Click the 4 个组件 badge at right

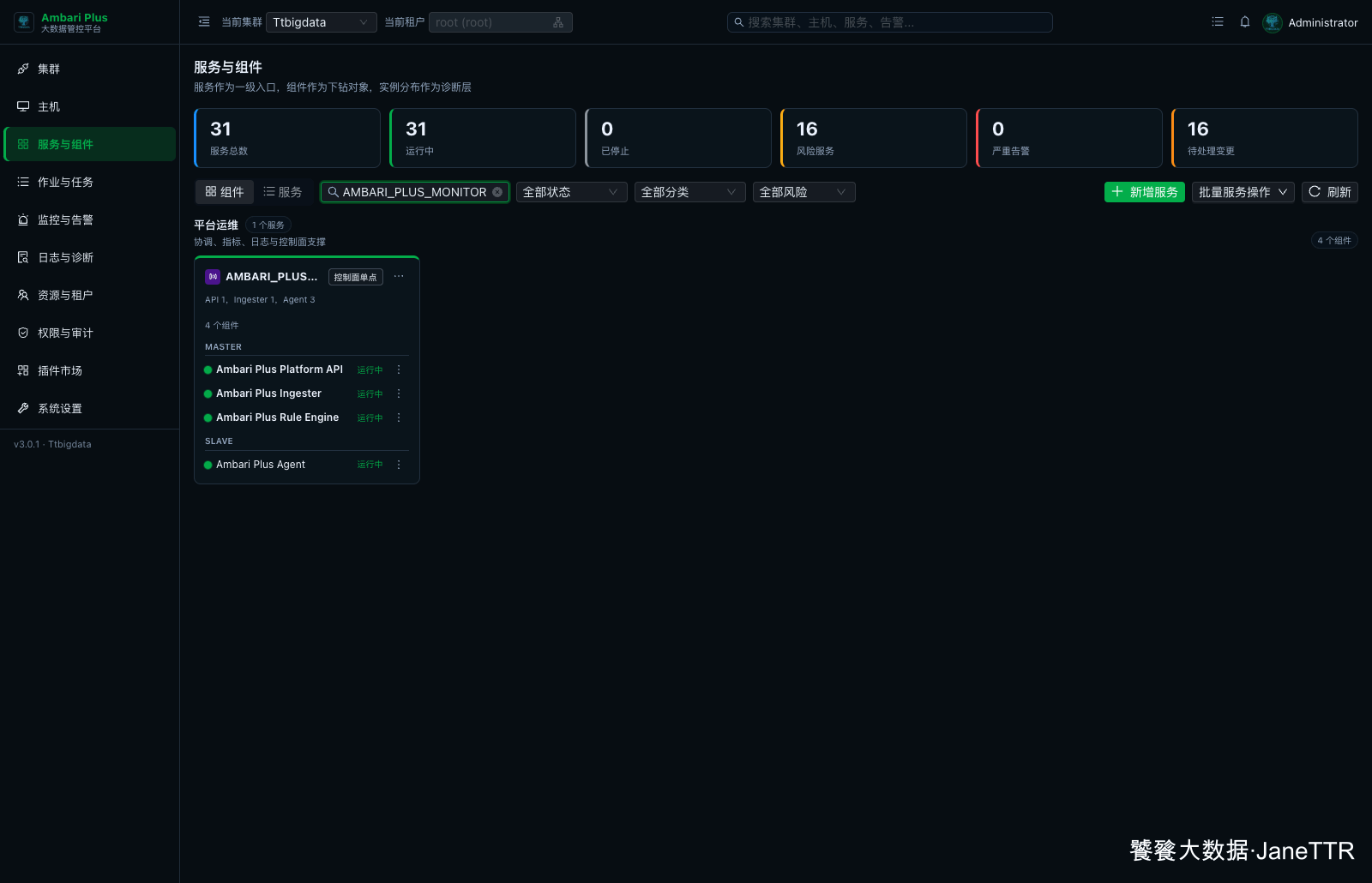pyautogui.click(x=1334, y=240)
